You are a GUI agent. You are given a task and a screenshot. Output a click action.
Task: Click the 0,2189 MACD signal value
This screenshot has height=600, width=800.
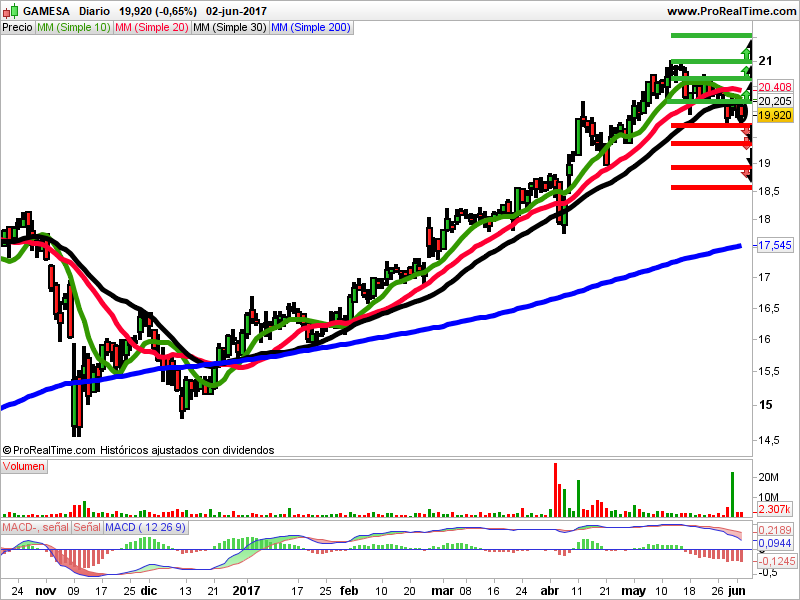tap(774, 530)
